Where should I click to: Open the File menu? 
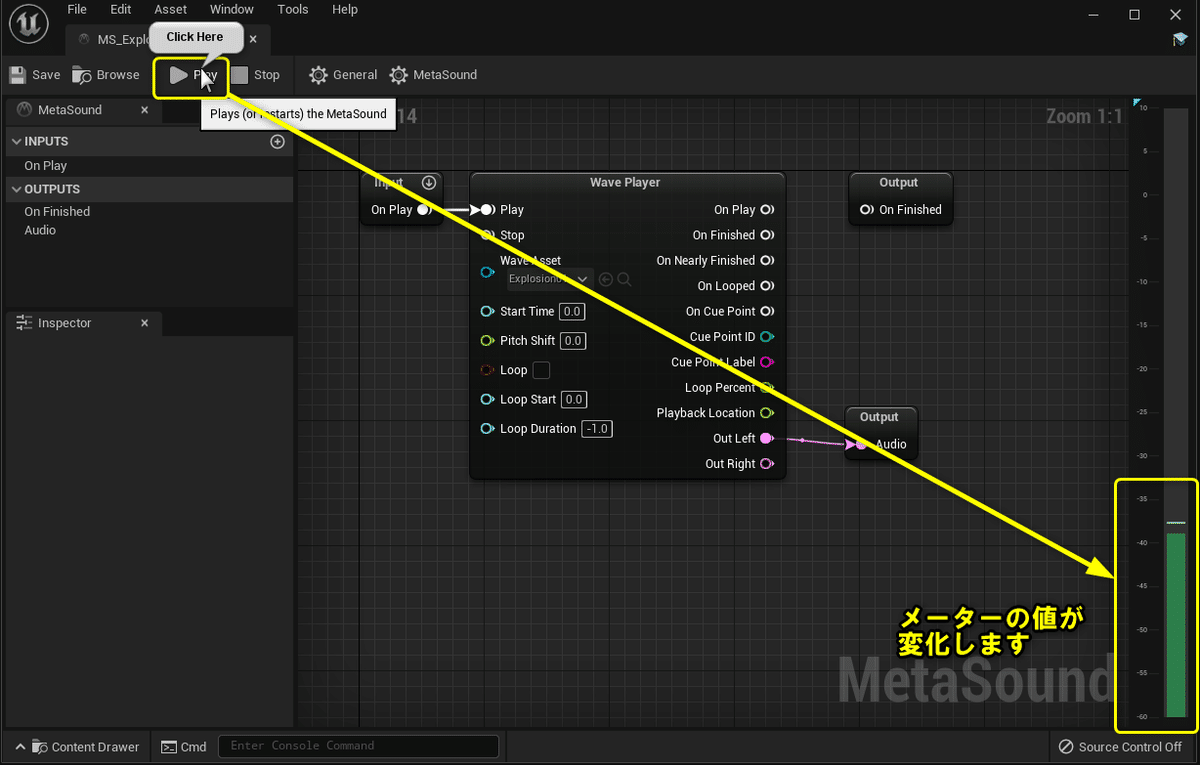pyautogui.click(x=77, y=9)
